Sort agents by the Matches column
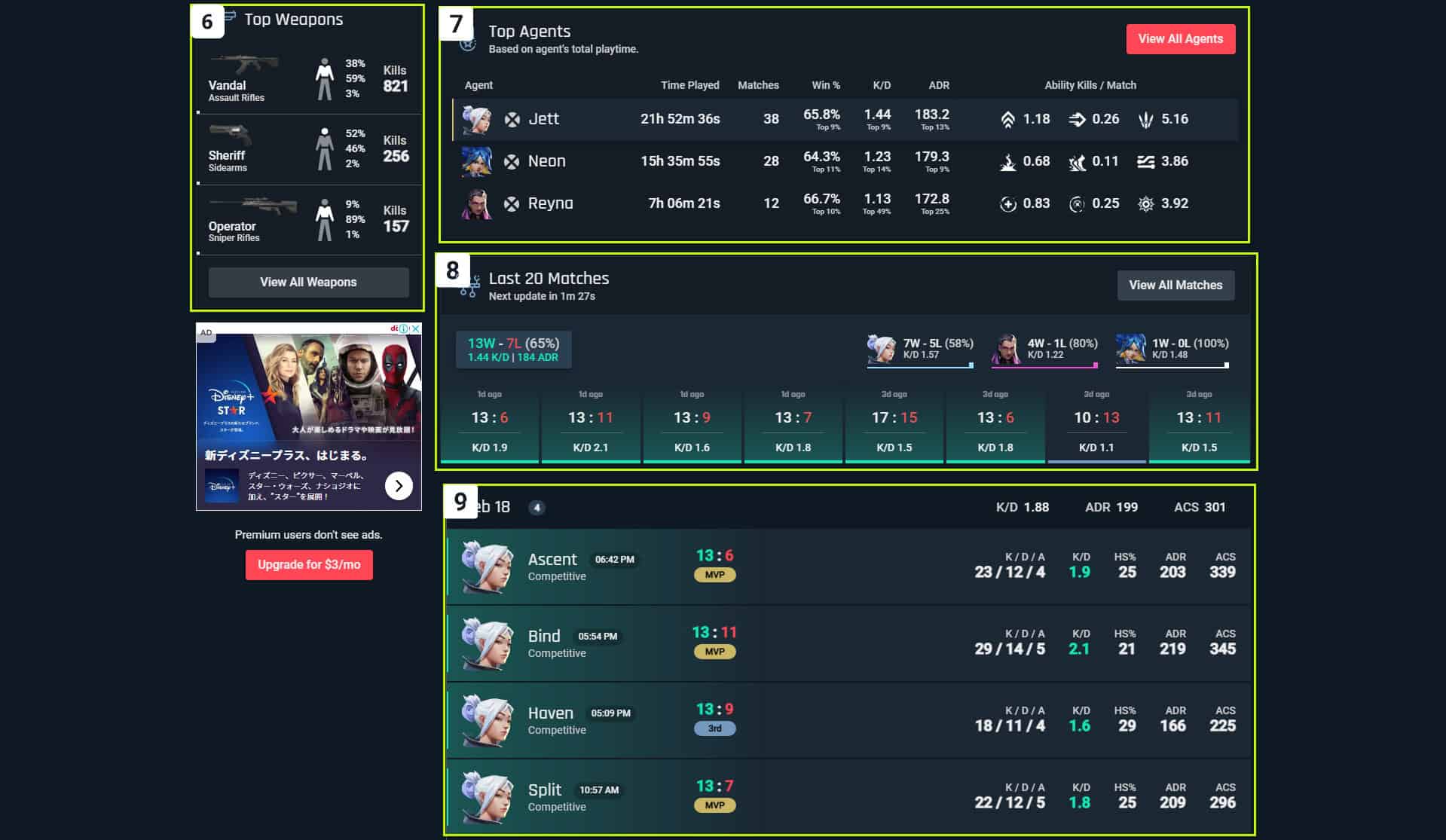 pos(759,85)
